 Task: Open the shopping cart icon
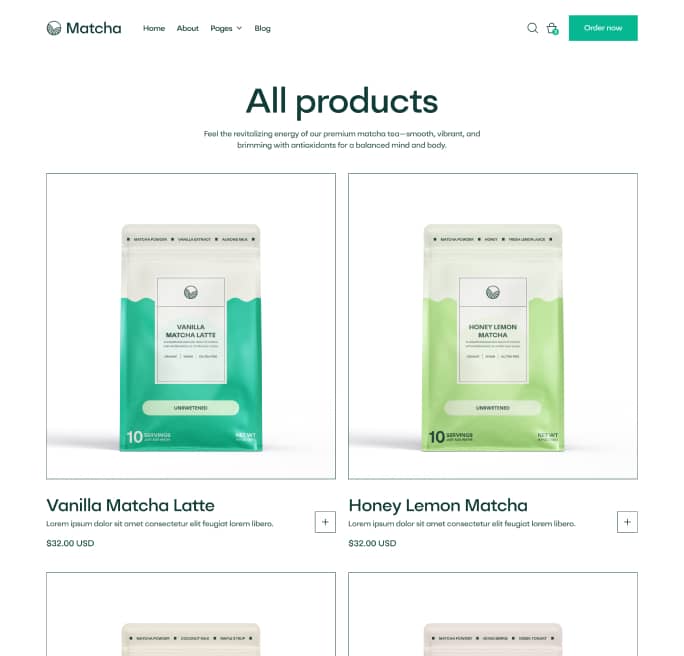pyautogui.click(x=552, y=28)
